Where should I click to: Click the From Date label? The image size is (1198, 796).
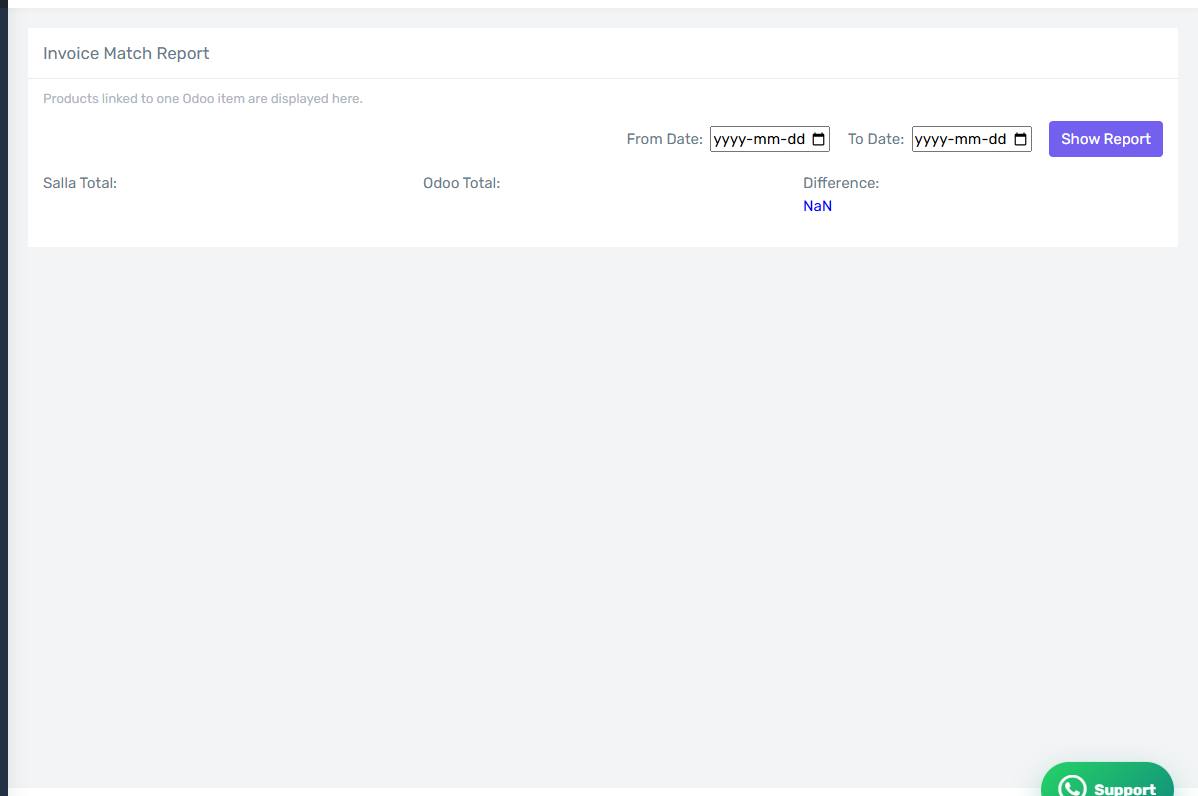tap(664, 139)
